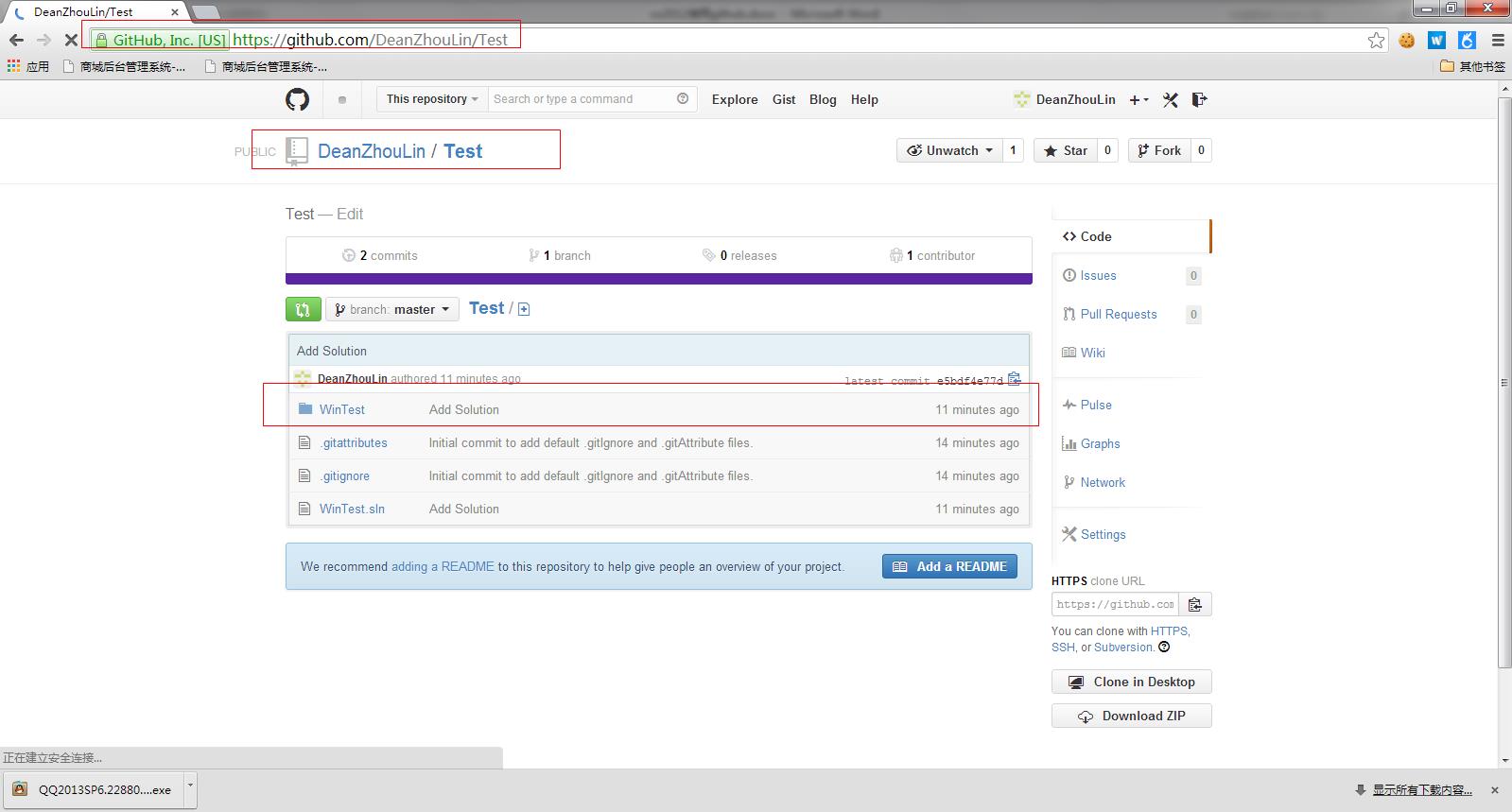Viewport: 1512px width, 812px height.
Task: Click the browser back arrow
Action: tap(16, 40)
